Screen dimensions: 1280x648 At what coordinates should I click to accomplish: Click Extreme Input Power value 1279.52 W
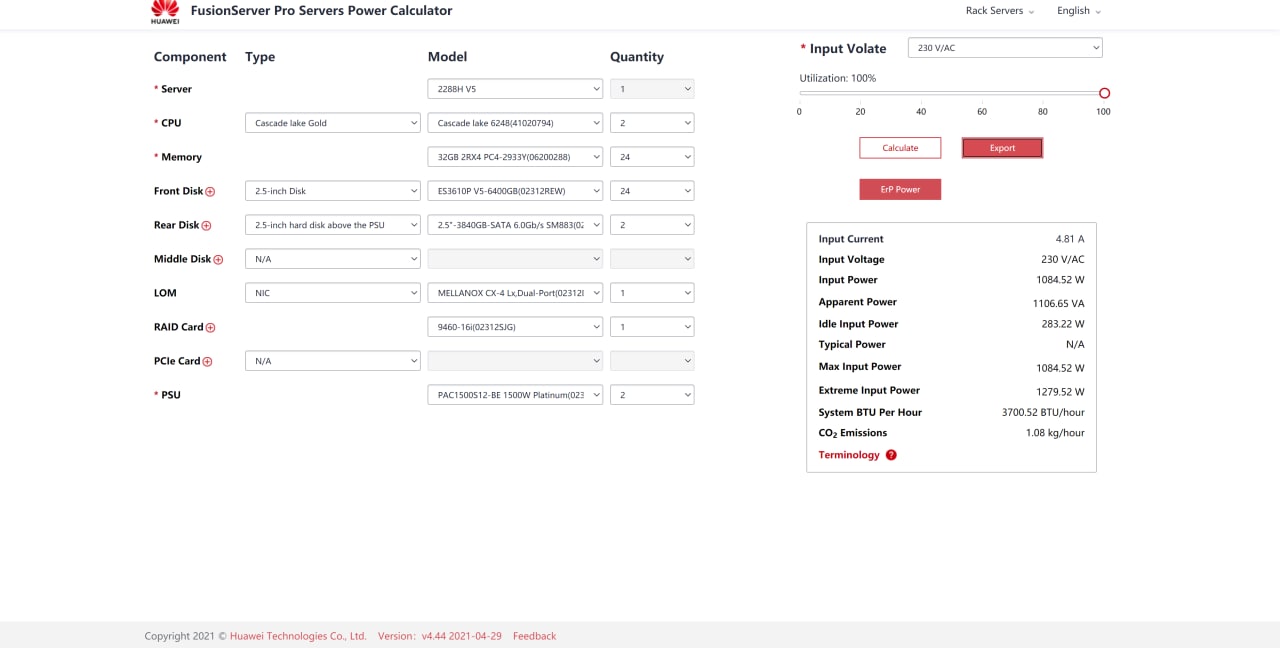(1060, 392)
